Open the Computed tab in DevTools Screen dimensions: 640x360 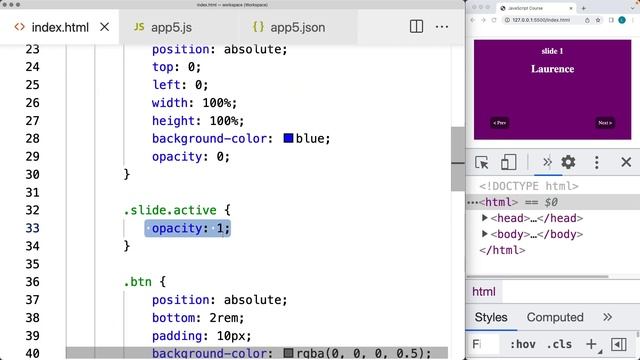tap(555, 317)
